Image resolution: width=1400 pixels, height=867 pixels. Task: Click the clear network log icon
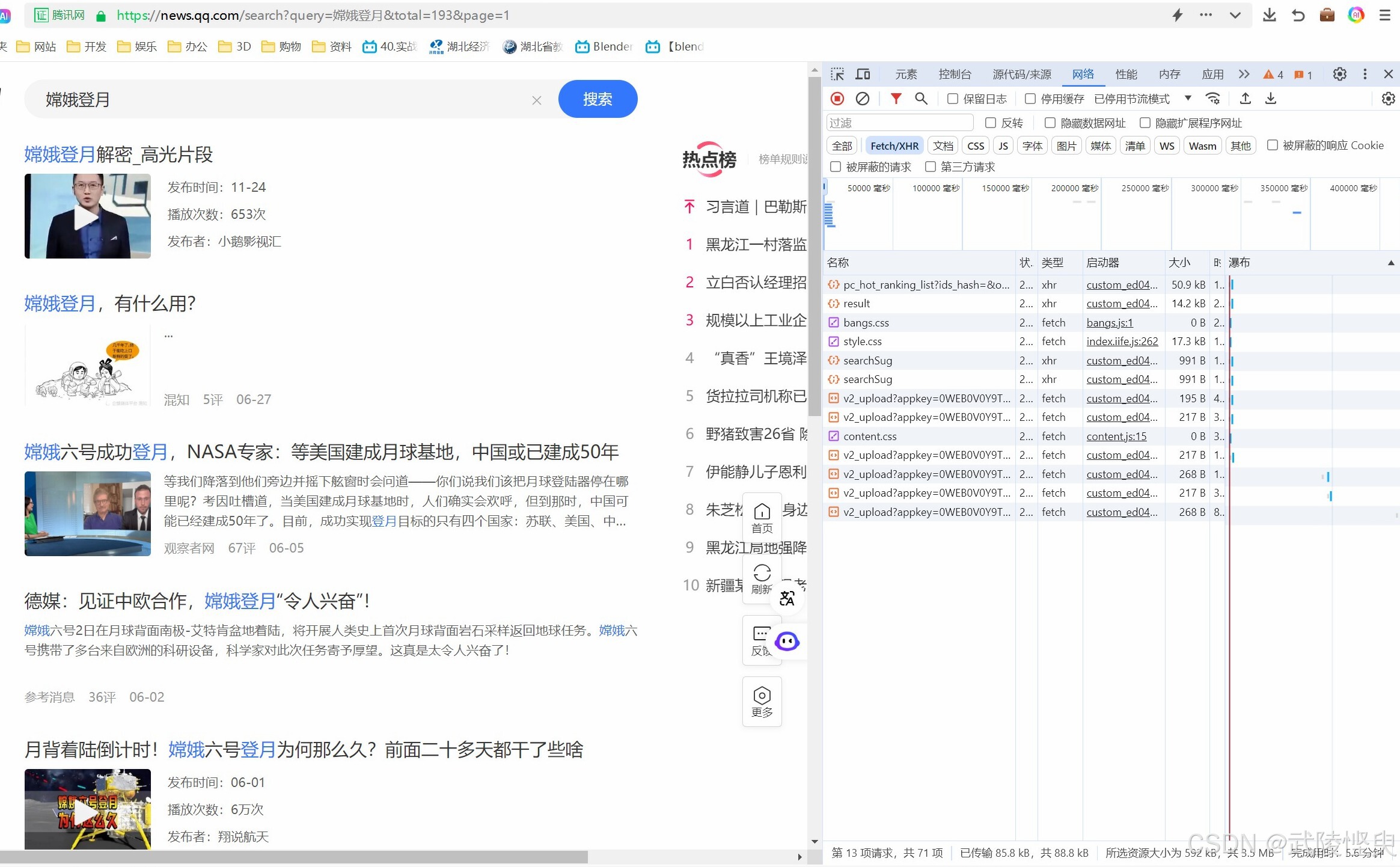[x=862, y=99]
